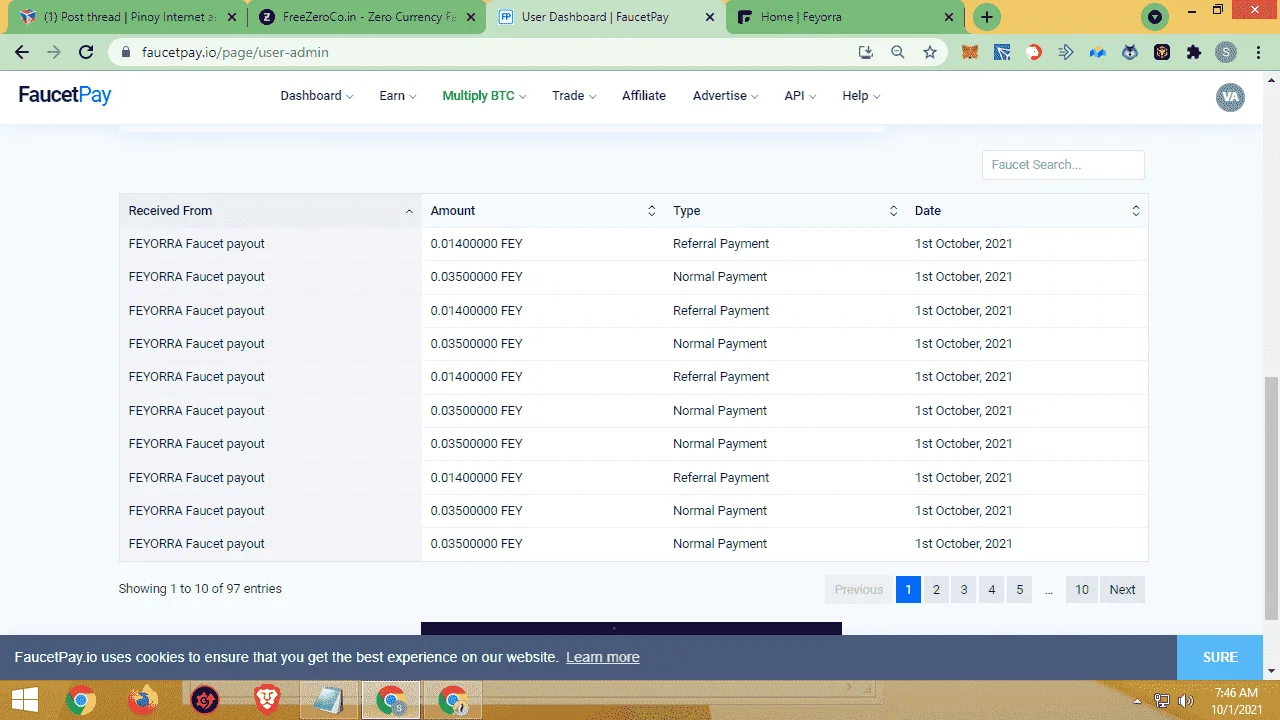Accept cookies with the SURE button
The image size is (1280, 720).
coord(1220,657)
